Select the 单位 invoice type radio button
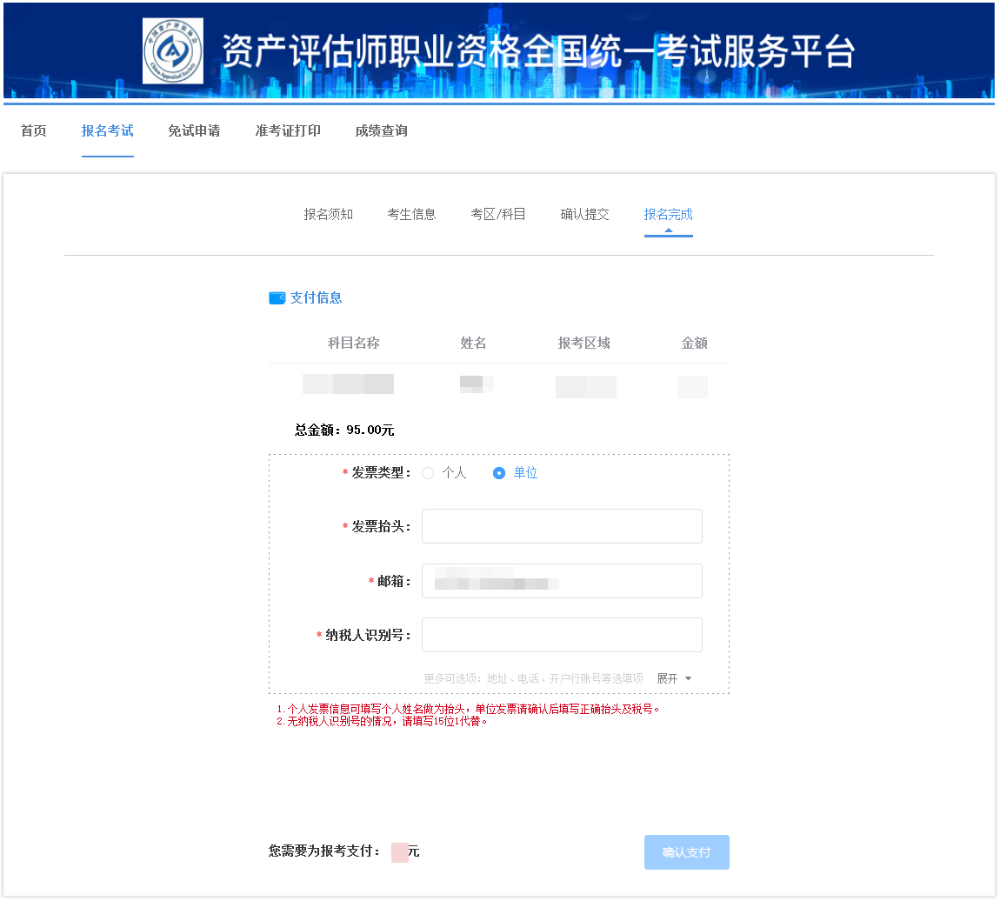The height and width of the screenshot is (901, 1000). click(497, 473)
